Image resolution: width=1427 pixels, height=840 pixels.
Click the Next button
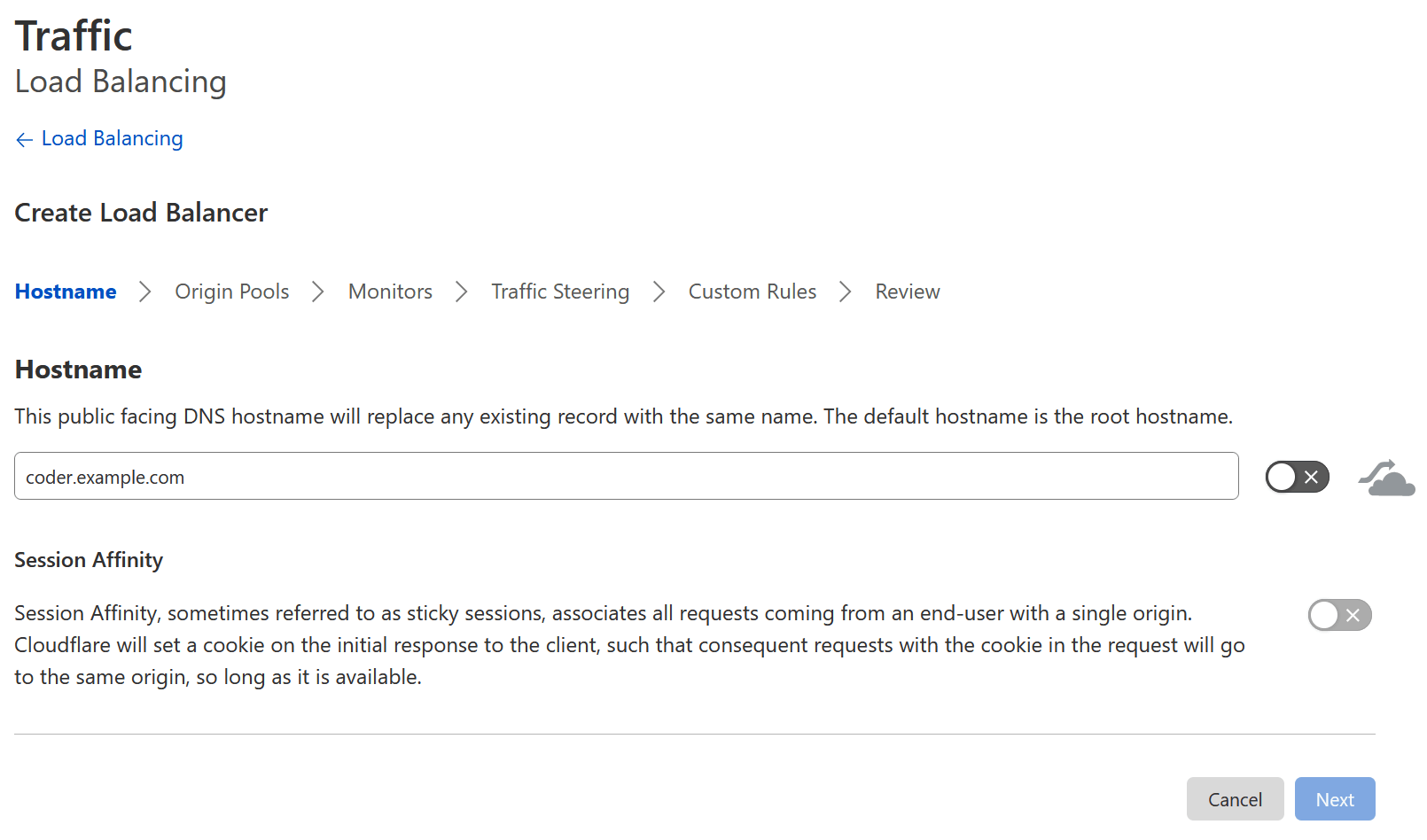pyautogui.click(x=1335, y=798)
